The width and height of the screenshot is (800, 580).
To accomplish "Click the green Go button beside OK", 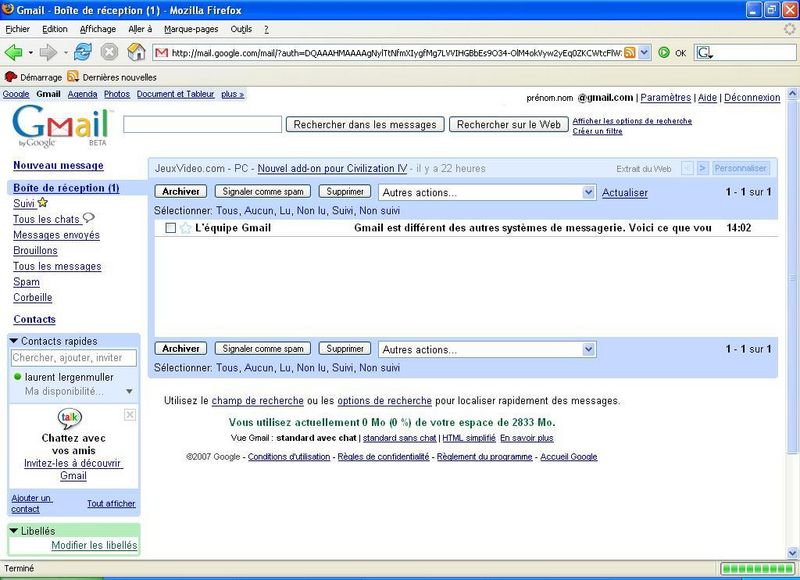I will pos(664,53).
